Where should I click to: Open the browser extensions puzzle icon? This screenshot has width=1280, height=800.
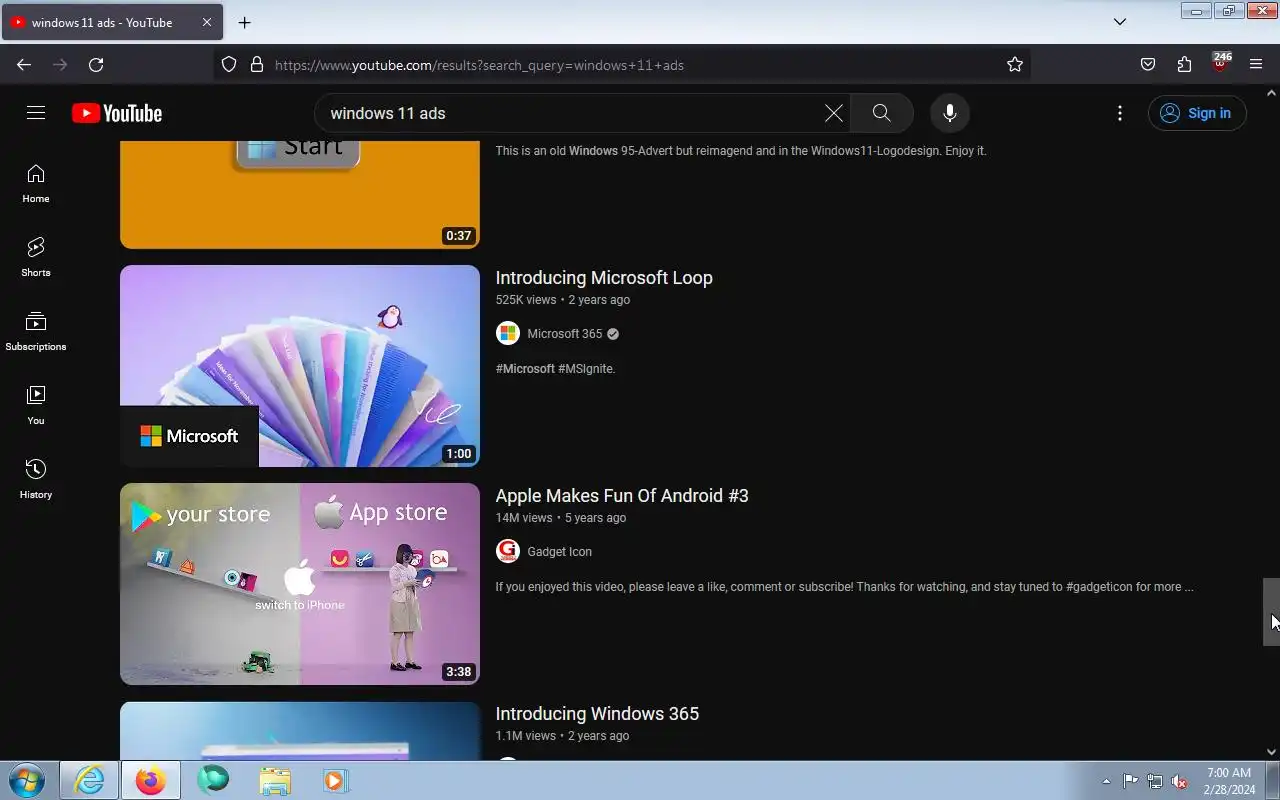pyautogui.click(x=1184, y=65)
